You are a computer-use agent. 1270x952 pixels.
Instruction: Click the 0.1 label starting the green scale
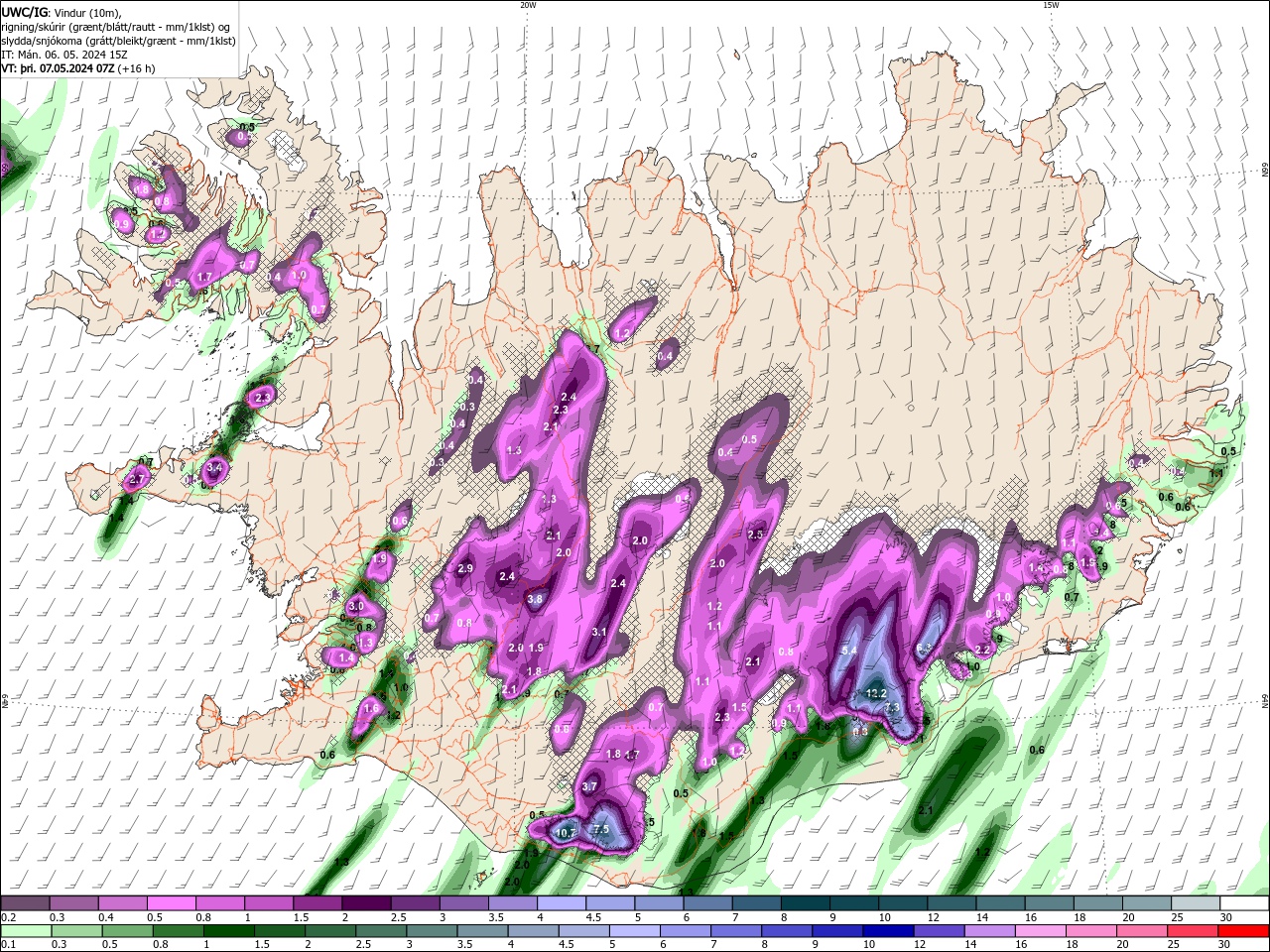[8, 945]
